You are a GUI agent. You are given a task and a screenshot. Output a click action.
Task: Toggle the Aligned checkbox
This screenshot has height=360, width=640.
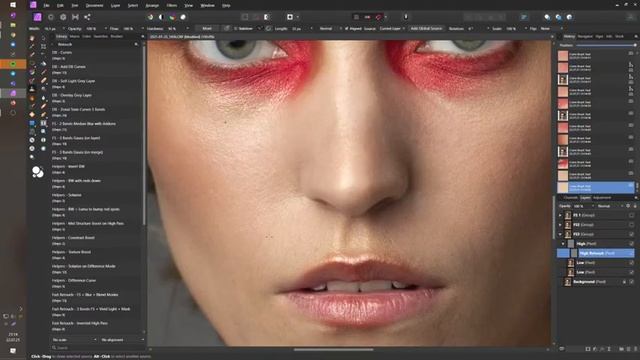click(x=347, y=29)
